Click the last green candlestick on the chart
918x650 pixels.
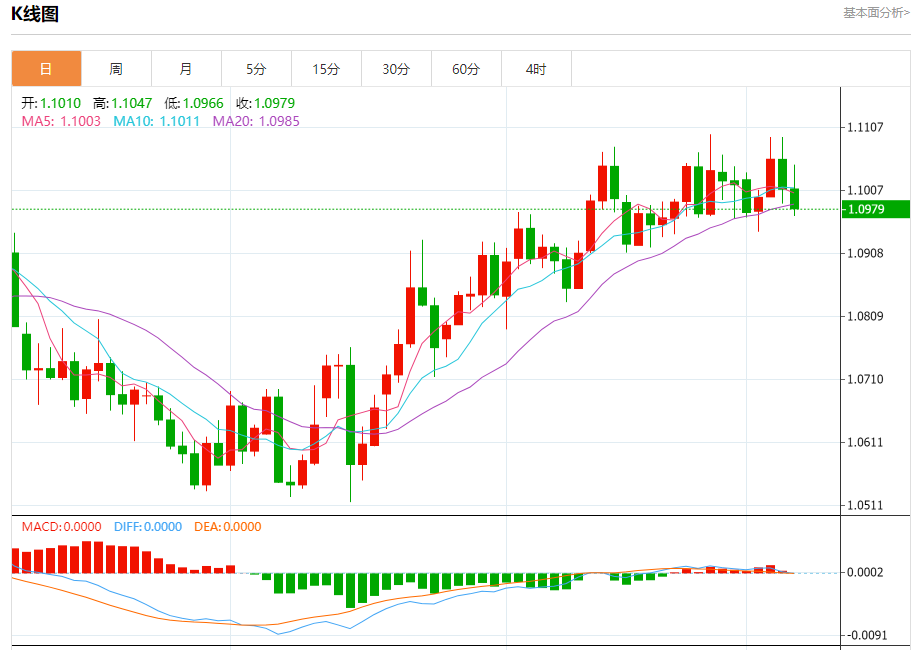pyautogui.click(x=794, y=199)
